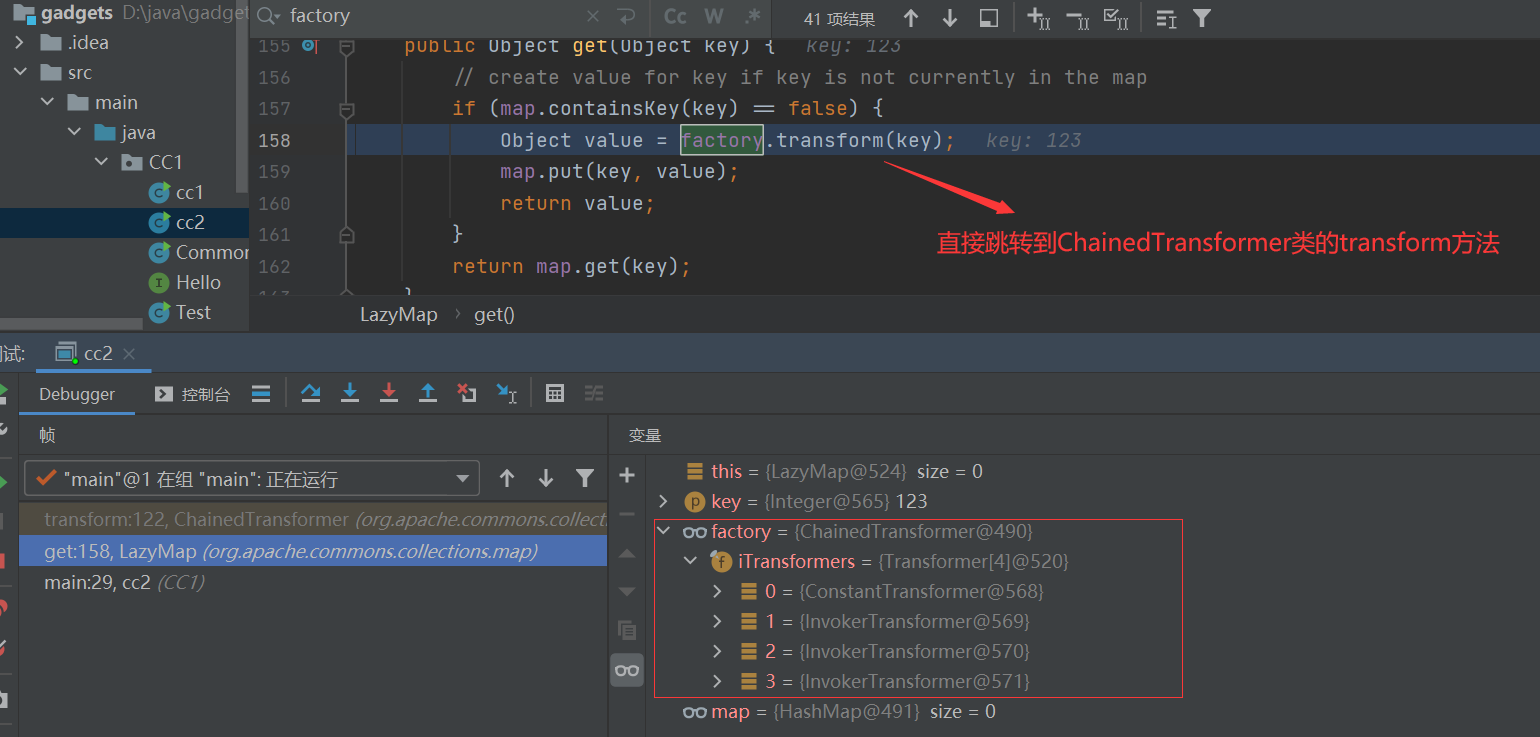Screen dimensions: 1540x737
Task: Click the search magnifier history icon
Action: [x=268, y=16]
